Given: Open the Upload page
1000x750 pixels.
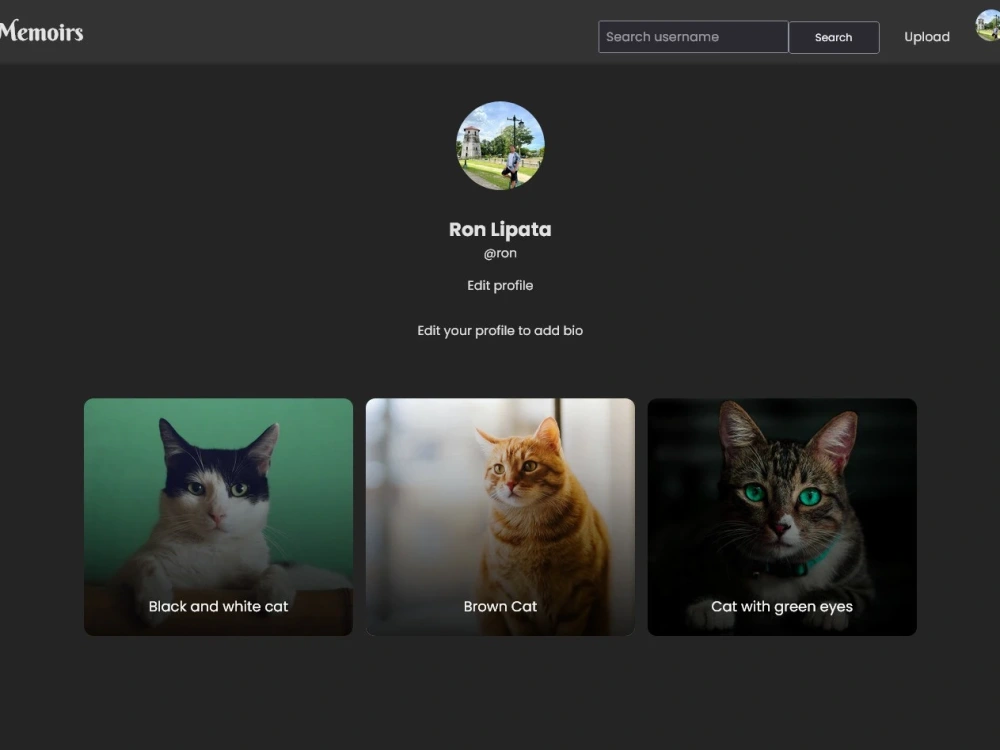Looking at the screenshot, I should [x=927, y=37].
